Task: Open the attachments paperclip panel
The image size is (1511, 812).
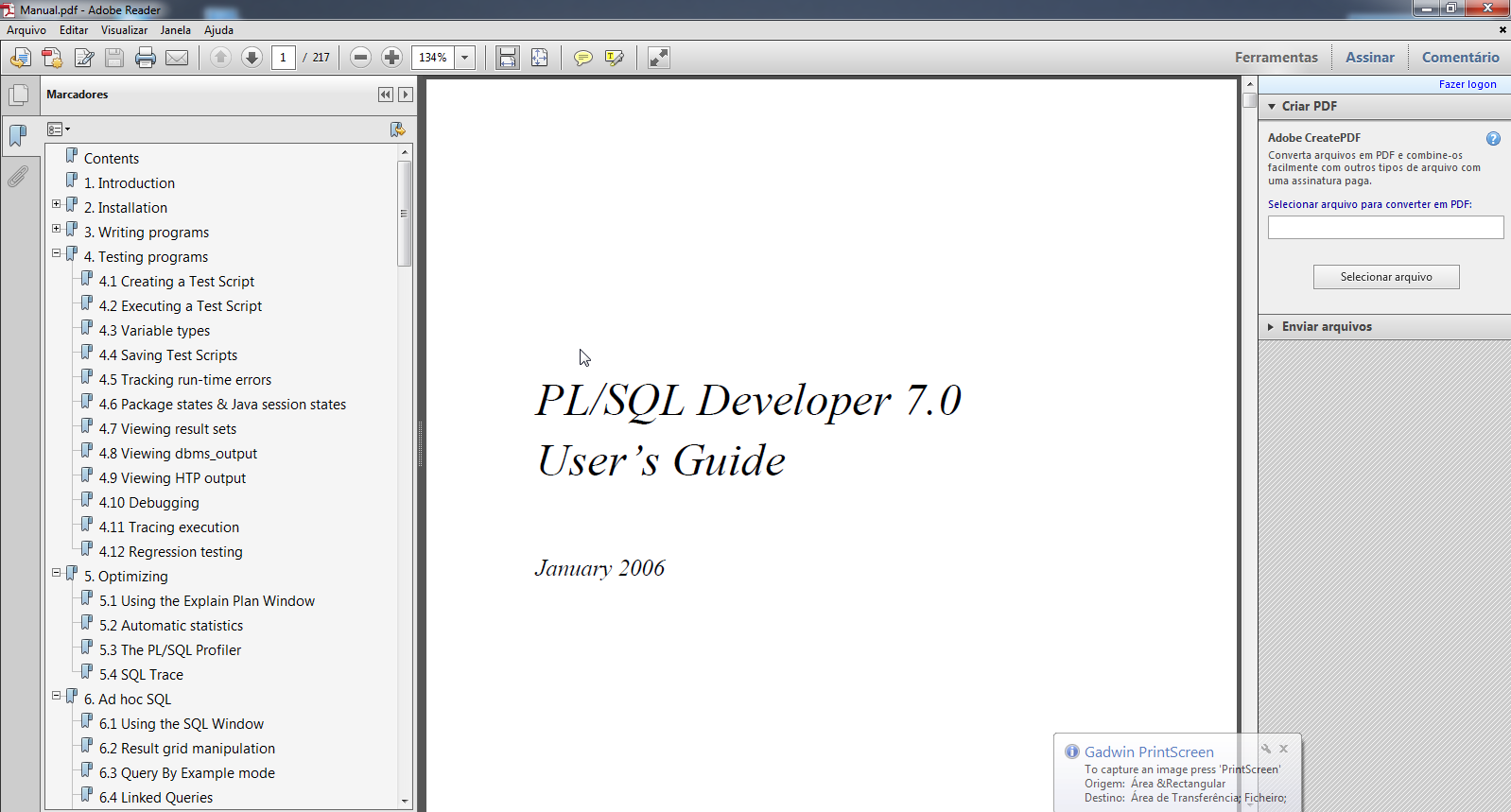Action: 18,177
